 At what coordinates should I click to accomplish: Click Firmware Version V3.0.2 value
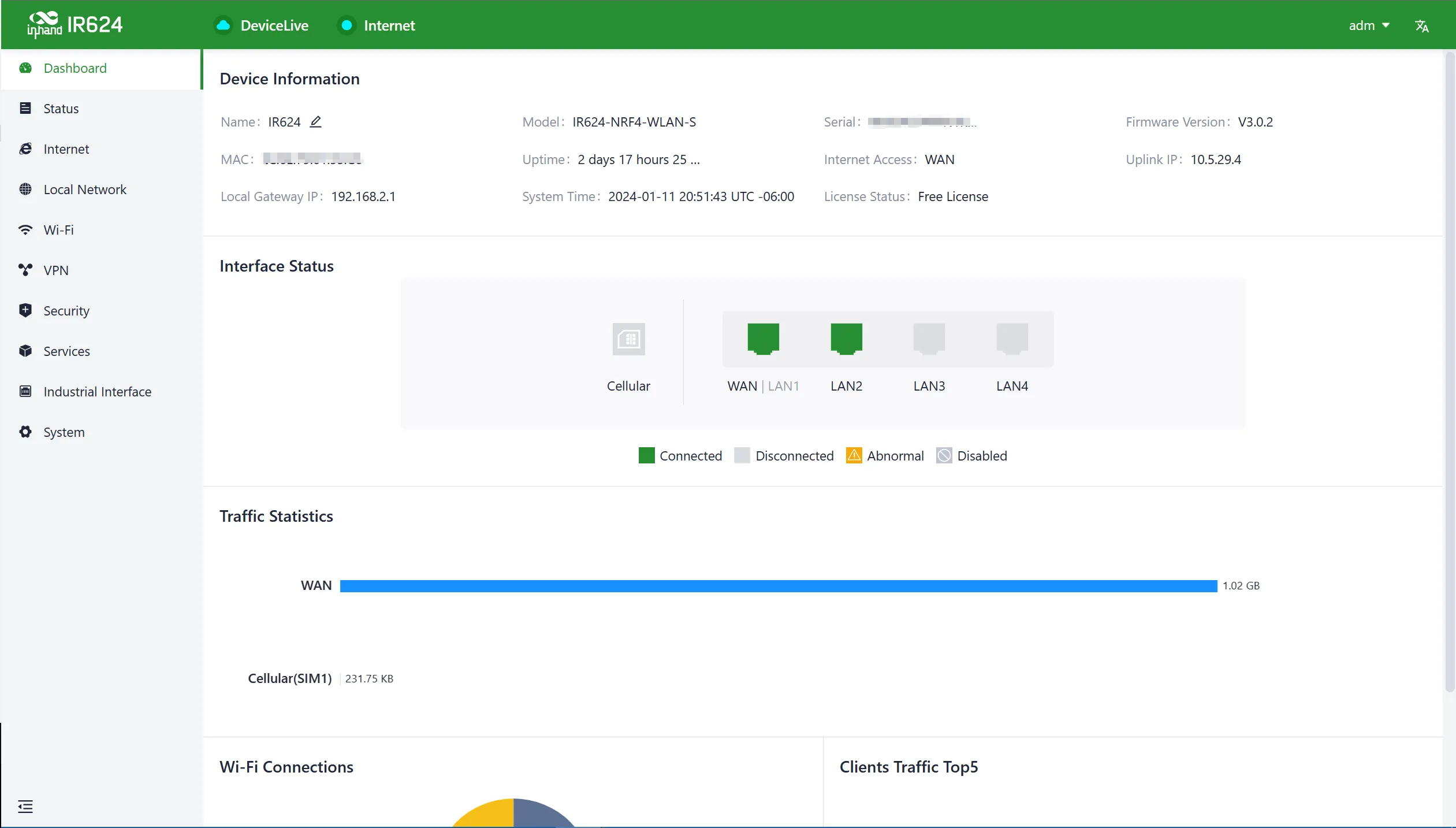coord(1256,122)
